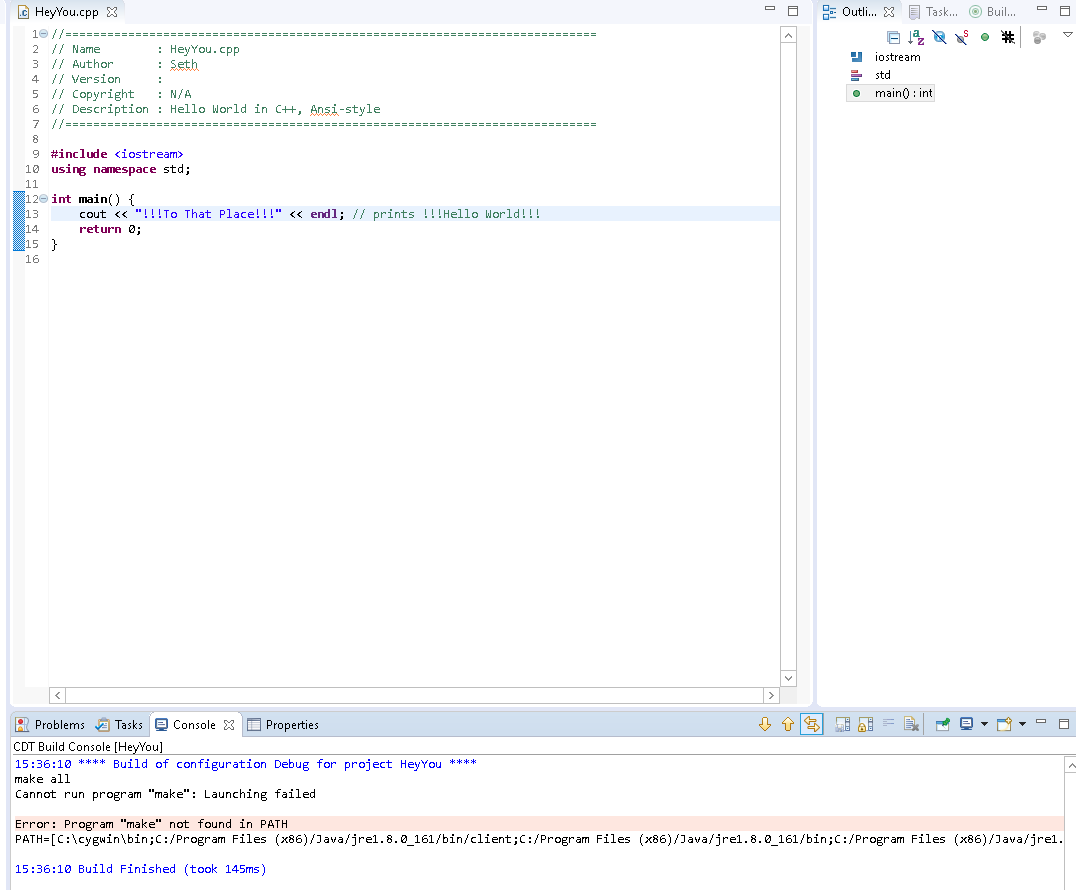The height and width of the screenshot is (890, 1076).
Task: Click line 13 marker in editor ruler
Action: click(x=19, y=214)
